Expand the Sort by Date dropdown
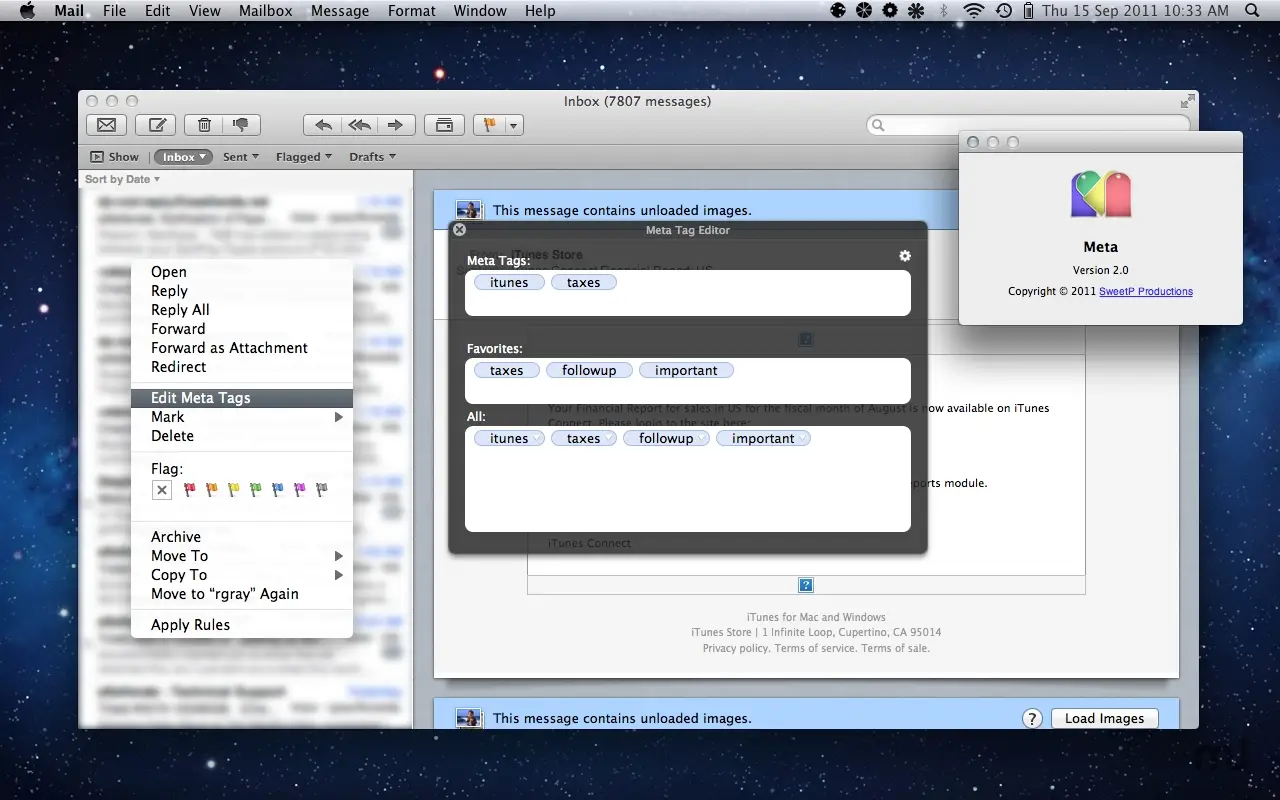 pos(123,179)
